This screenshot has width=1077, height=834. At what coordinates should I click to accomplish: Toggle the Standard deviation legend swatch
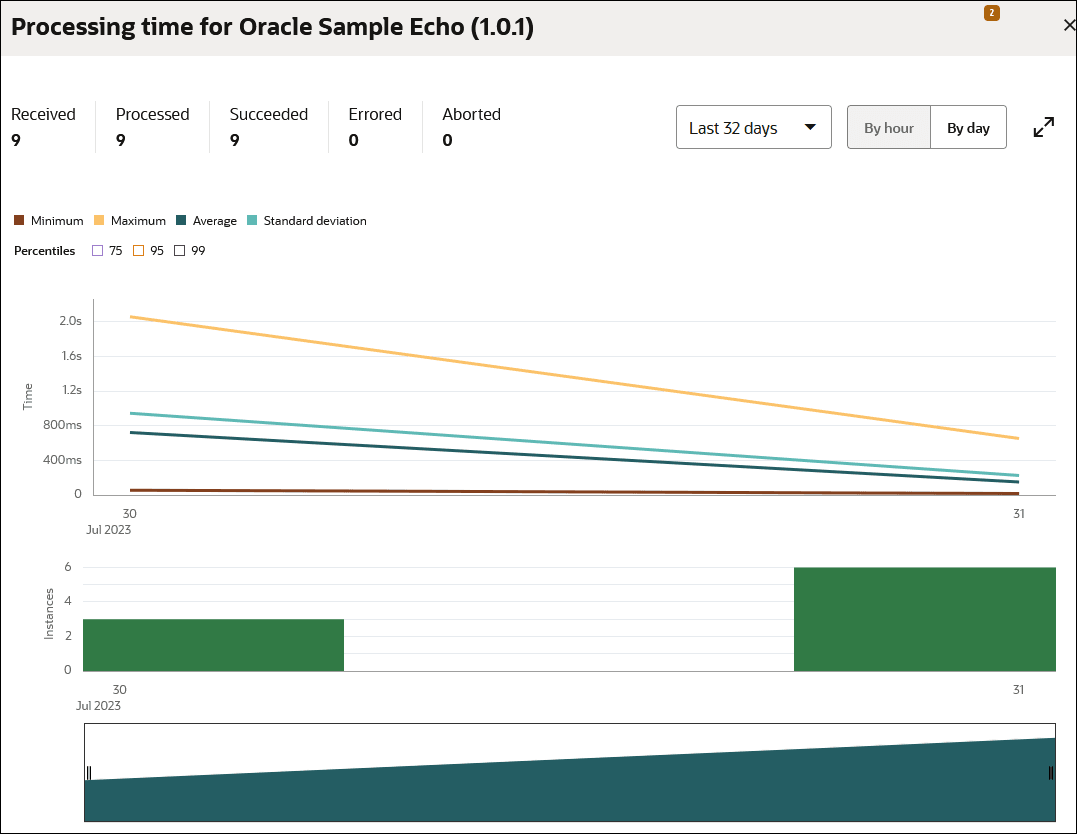[252, 221]
